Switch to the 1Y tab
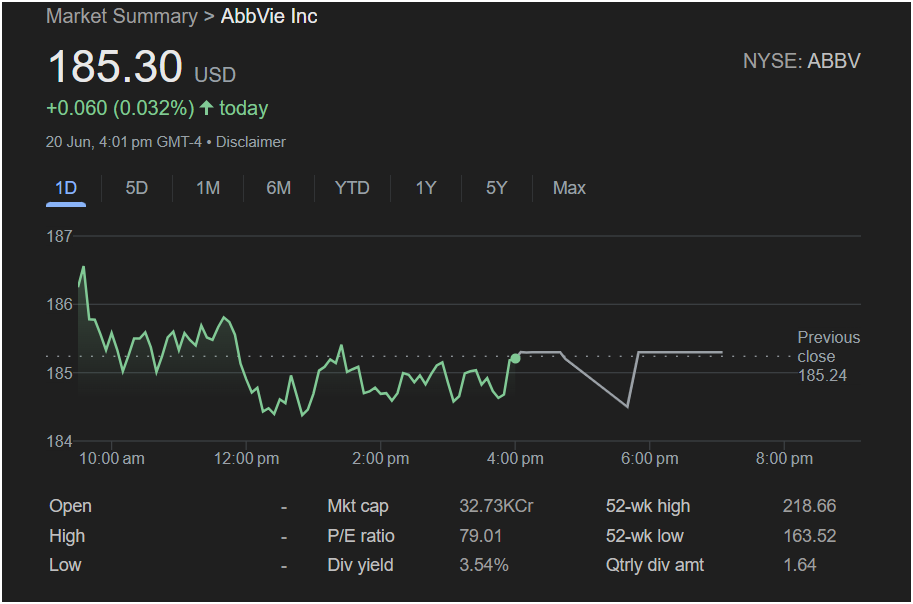The width and height of the screenshot is (913, 604). (x=426, y=188)
